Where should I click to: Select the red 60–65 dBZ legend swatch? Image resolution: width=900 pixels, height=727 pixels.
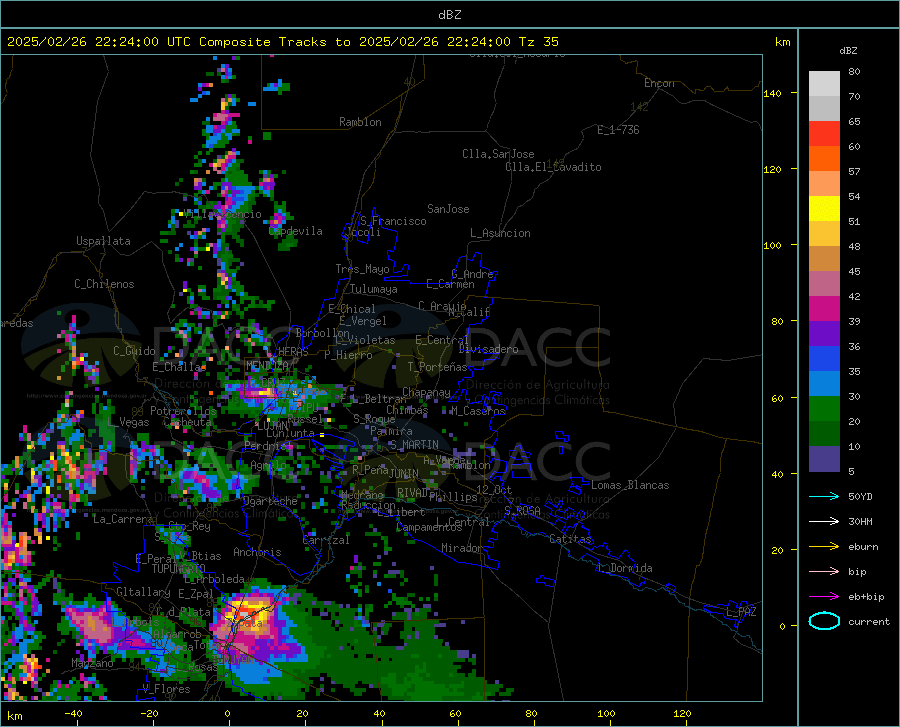pos(824,134)
